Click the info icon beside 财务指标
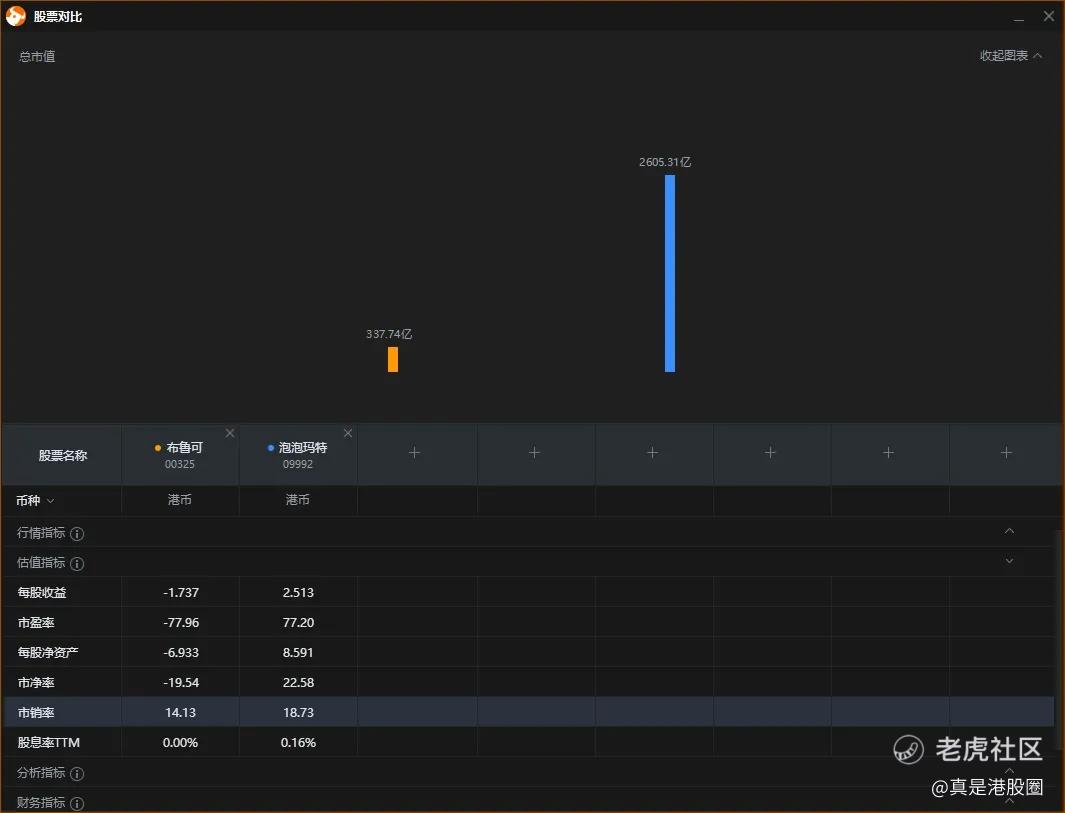Screen dimensions: 1065x813 click(77, 803)
